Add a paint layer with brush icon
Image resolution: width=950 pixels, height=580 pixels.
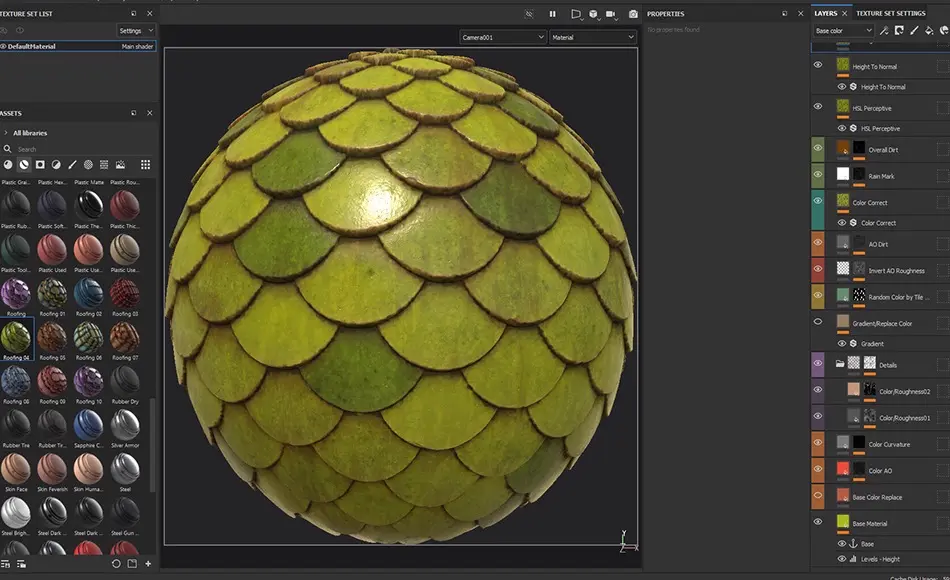(x=914, y=30)
